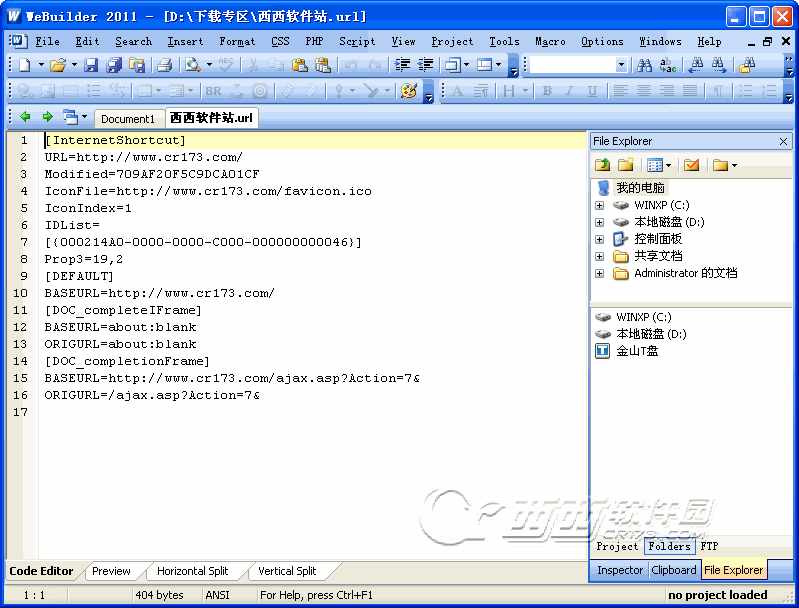The width and height of the screenshot is (799, 608).
Task: Click the browser preview magnifier icon
Action: (x=193, y=65)
